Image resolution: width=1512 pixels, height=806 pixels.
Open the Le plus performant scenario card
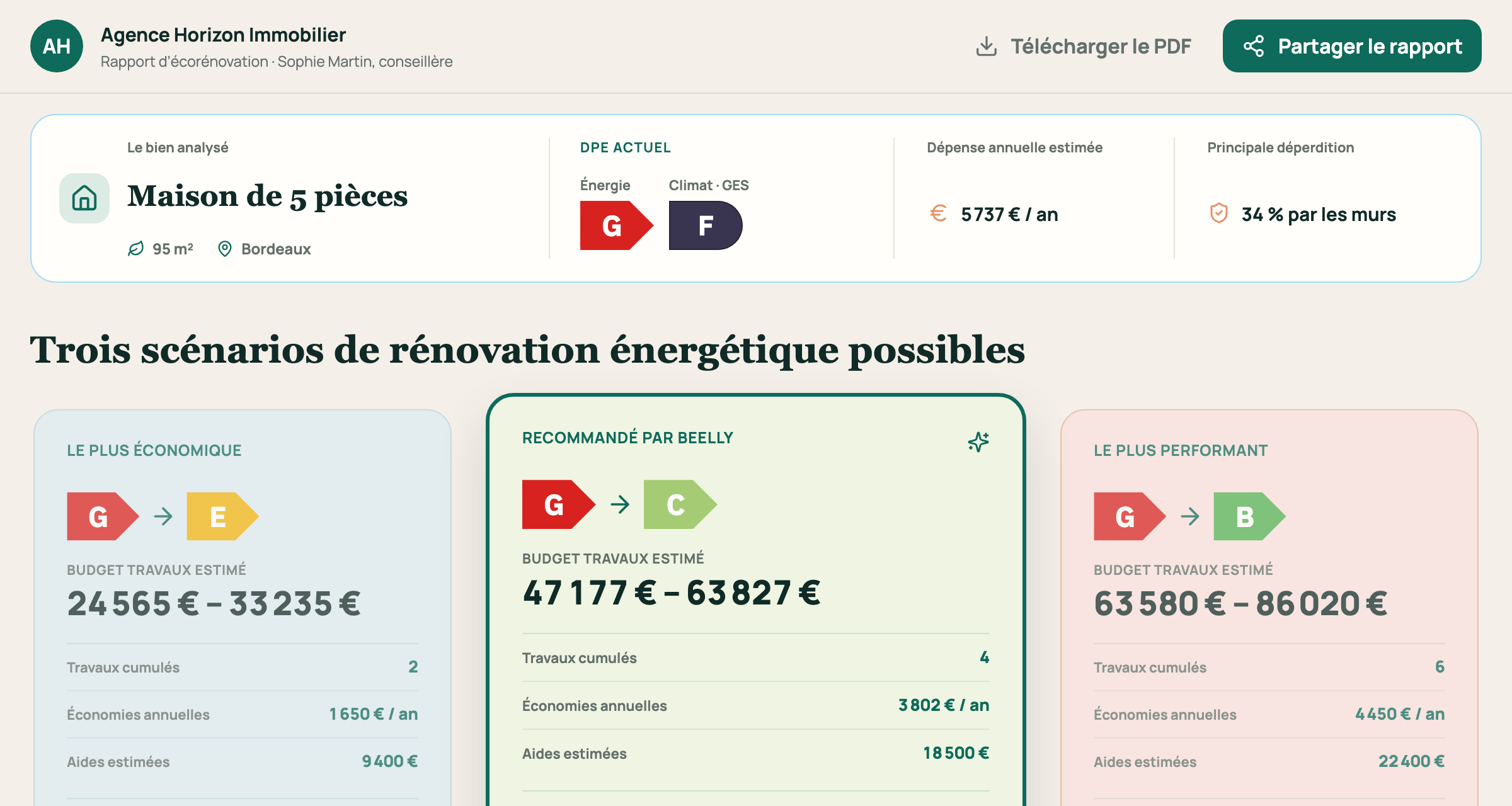[x=1269, y=608]
